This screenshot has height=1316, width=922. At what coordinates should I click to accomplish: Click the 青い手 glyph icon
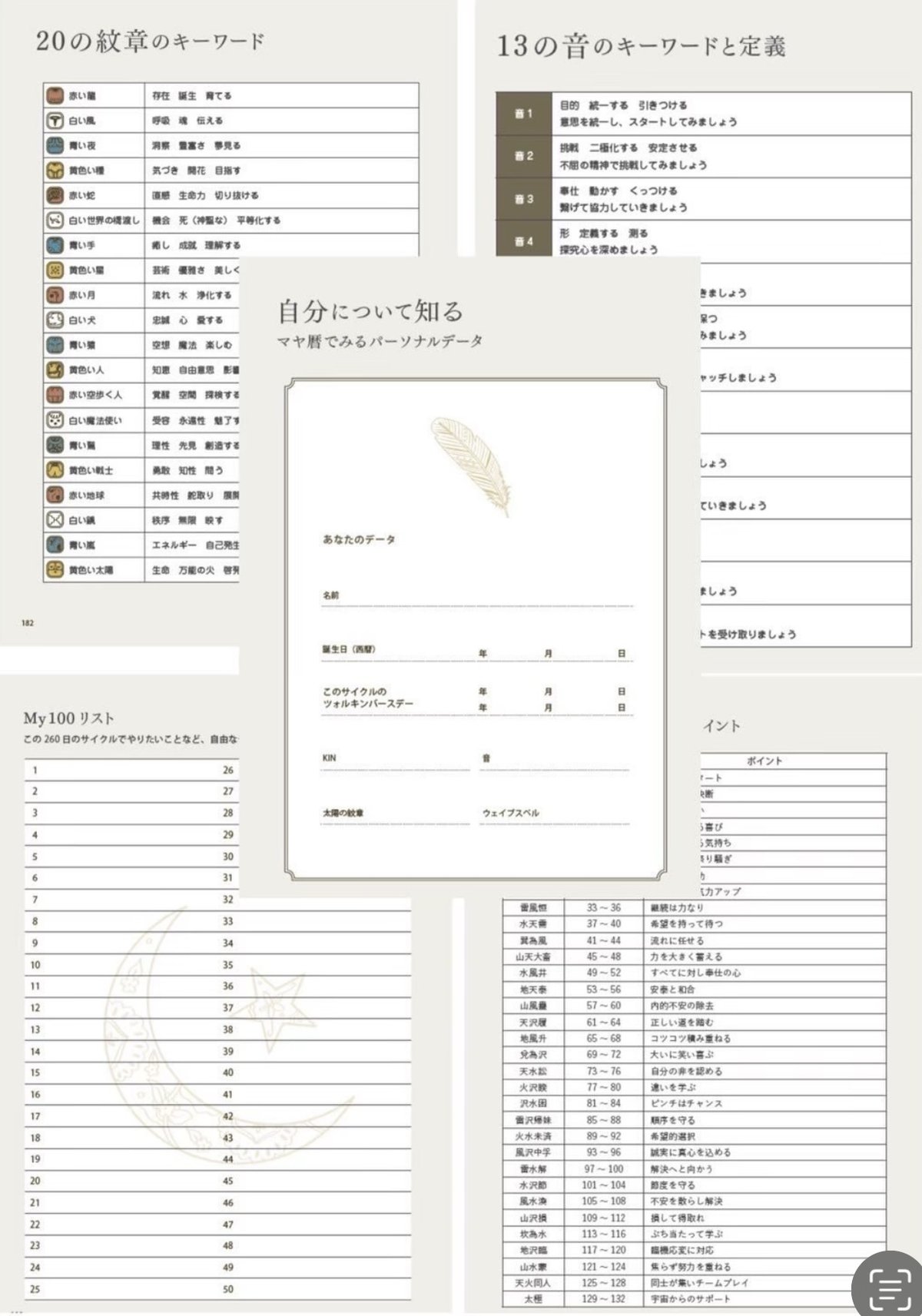(55, 245)
